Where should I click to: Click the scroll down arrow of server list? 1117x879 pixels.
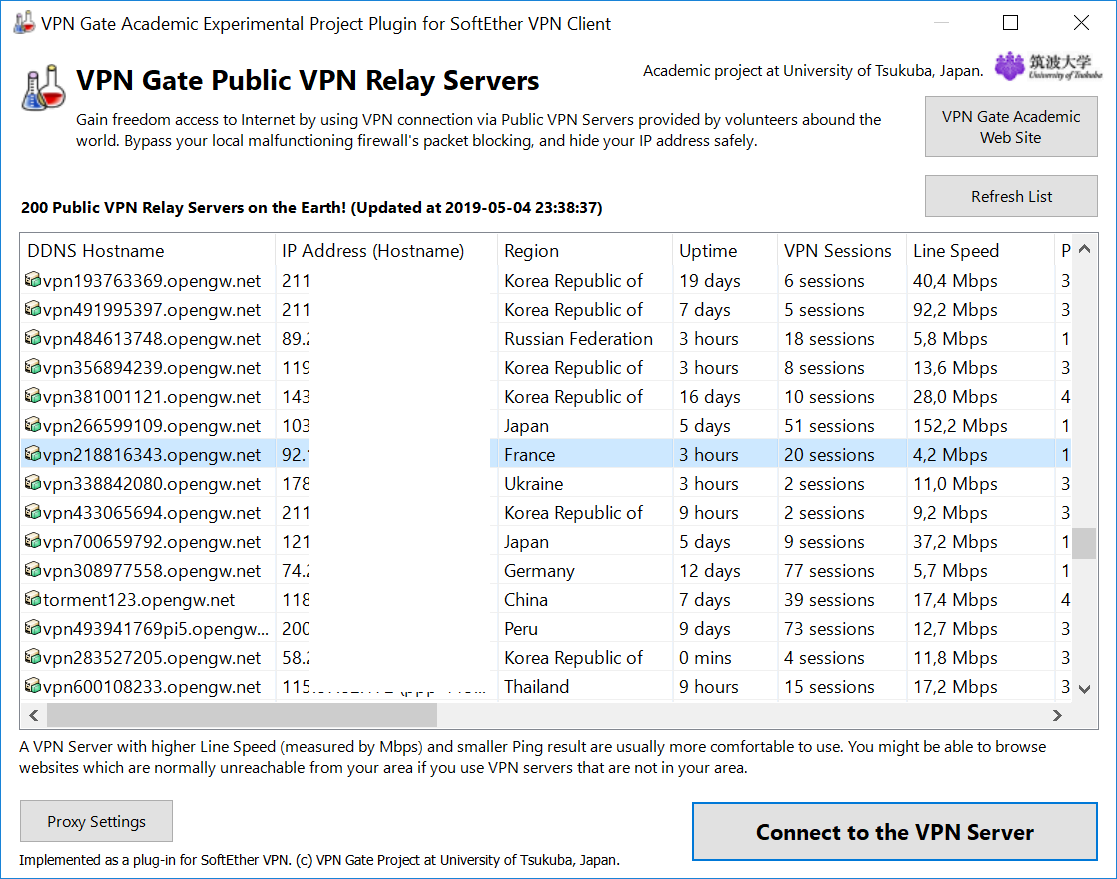pos(1084,689)
